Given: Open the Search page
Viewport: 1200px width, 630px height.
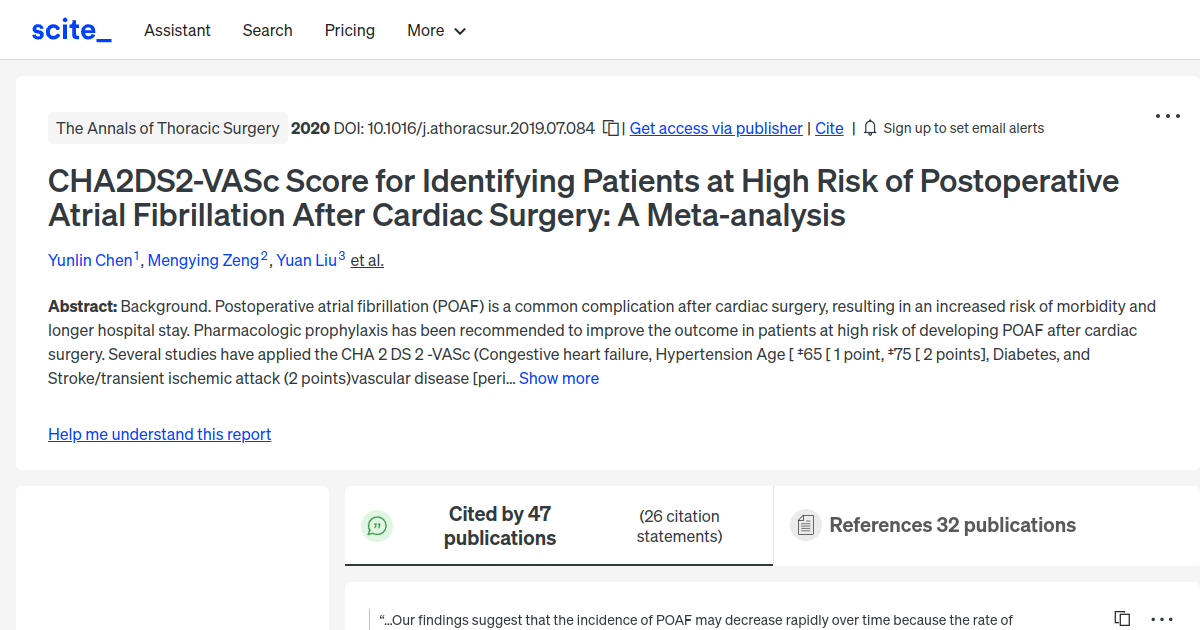Looking at the screenshot, I should pyautogui.click(x=267, y=30).
